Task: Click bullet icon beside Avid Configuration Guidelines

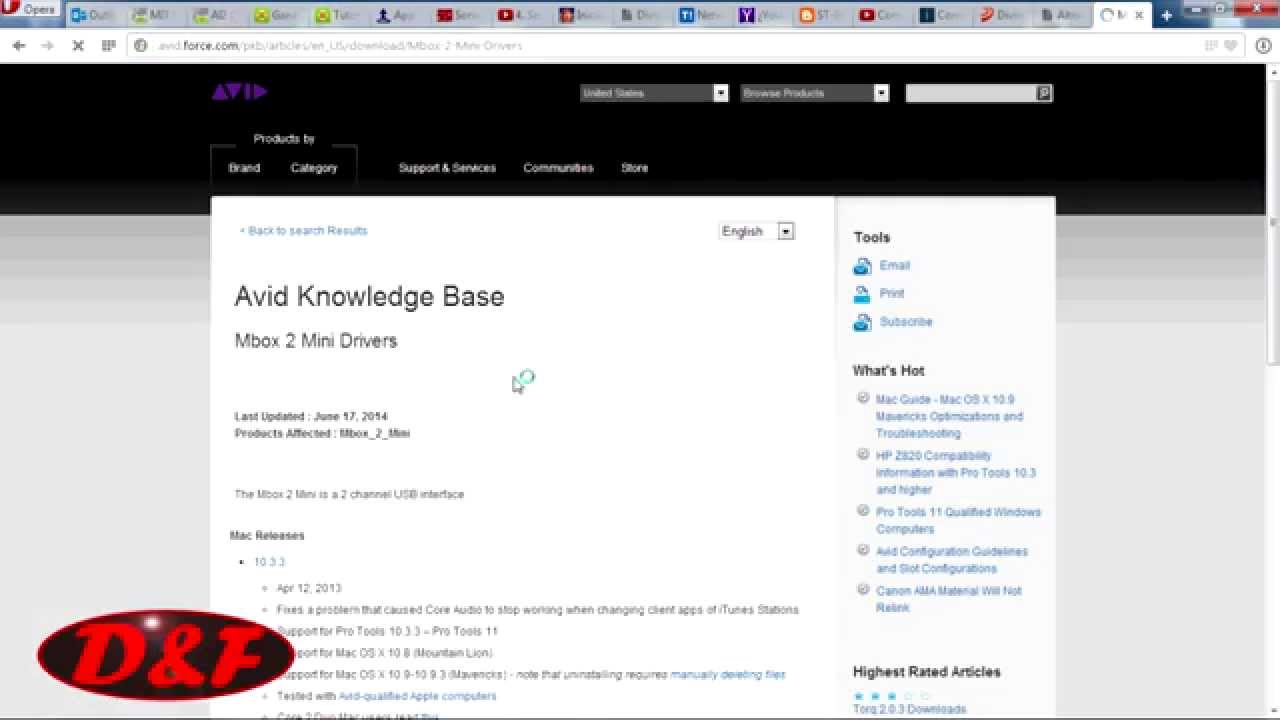Action: [863, 550]
